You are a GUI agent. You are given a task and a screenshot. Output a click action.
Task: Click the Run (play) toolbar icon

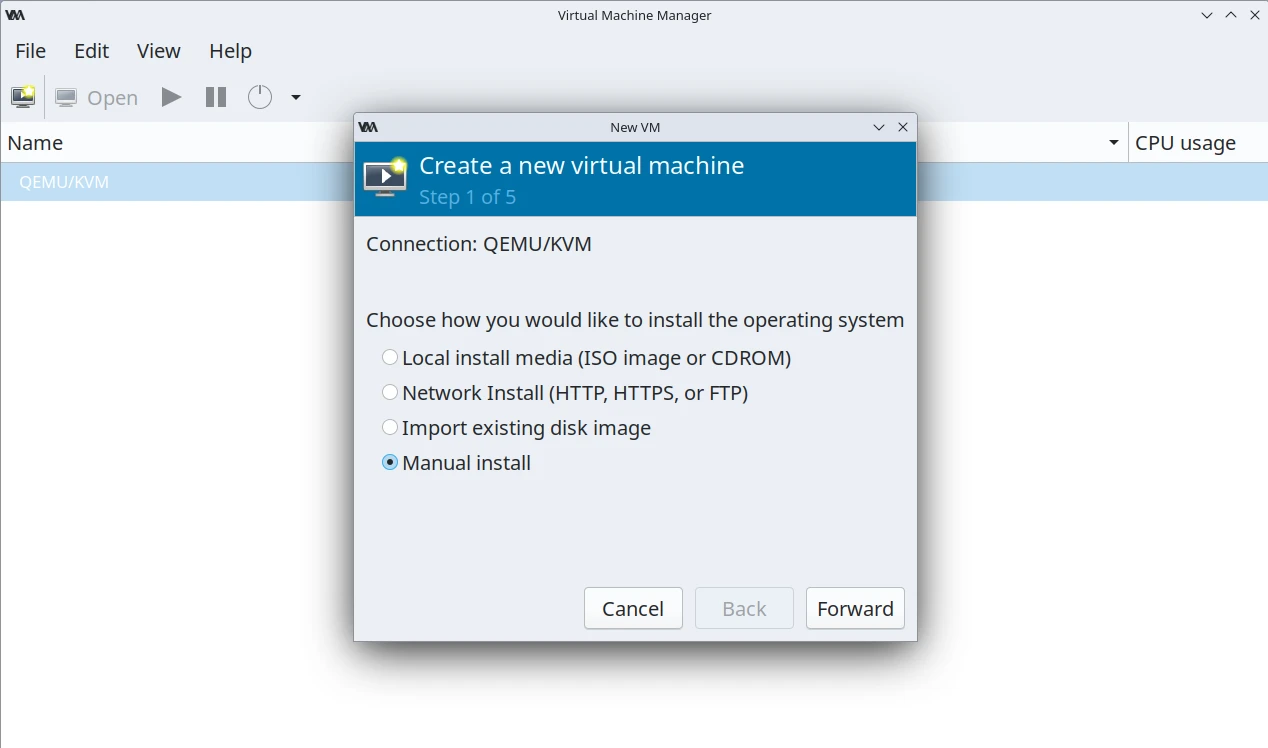point(172,97)
